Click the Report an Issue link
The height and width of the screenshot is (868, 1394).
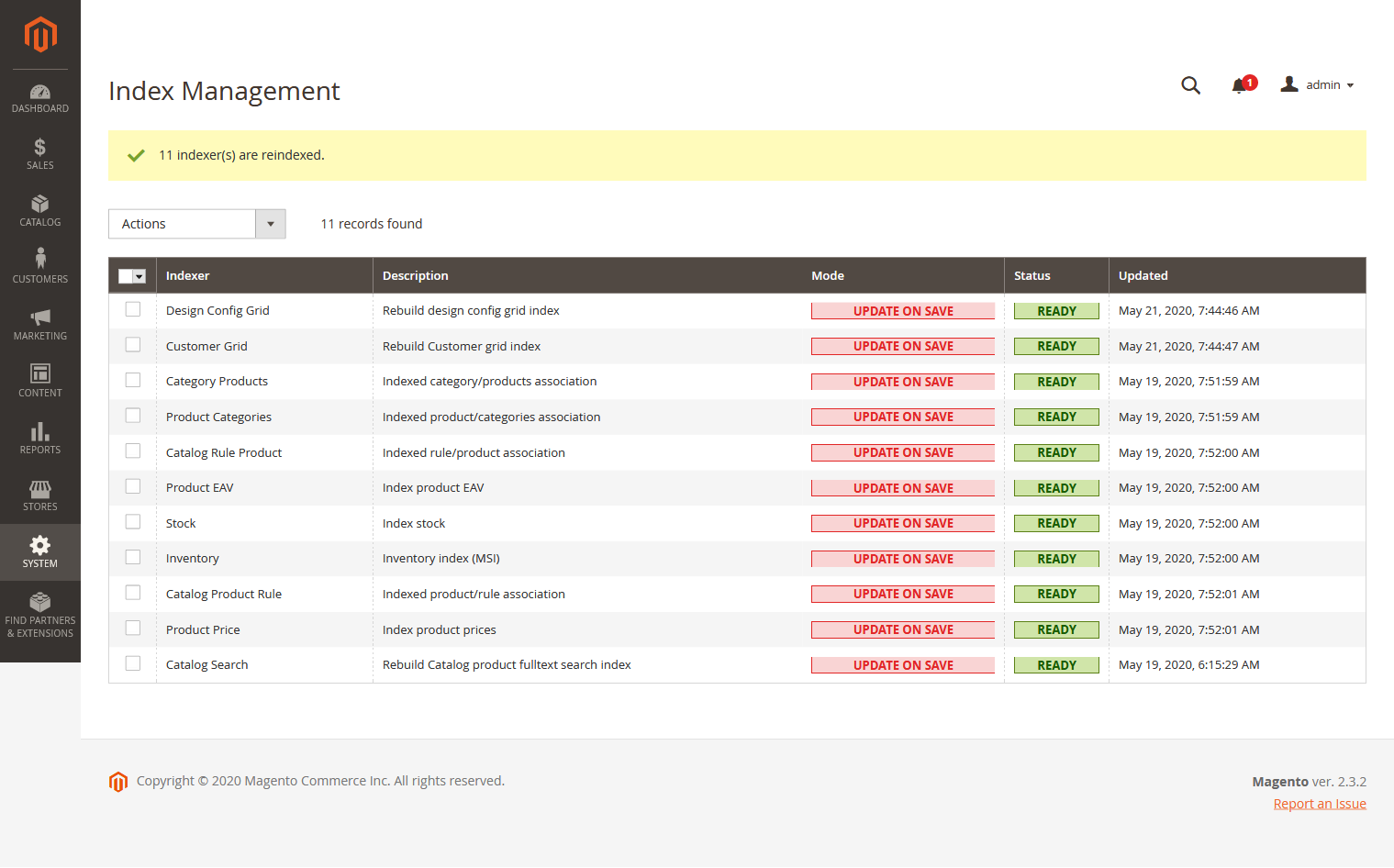(x=1319, y=803)
